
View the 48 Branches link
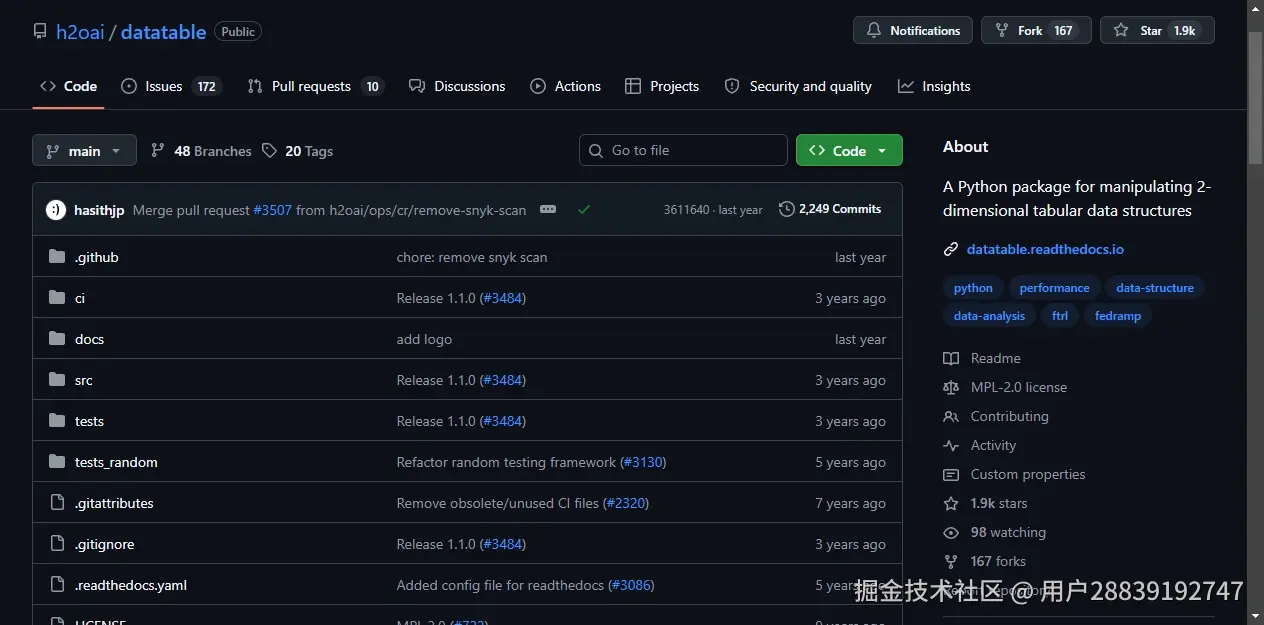(201, 151)
